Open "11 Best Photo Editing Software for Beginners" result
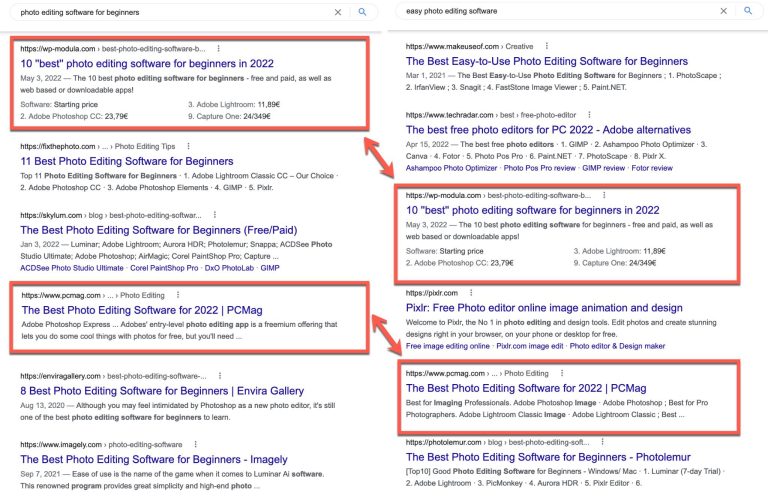 (126, 162)
